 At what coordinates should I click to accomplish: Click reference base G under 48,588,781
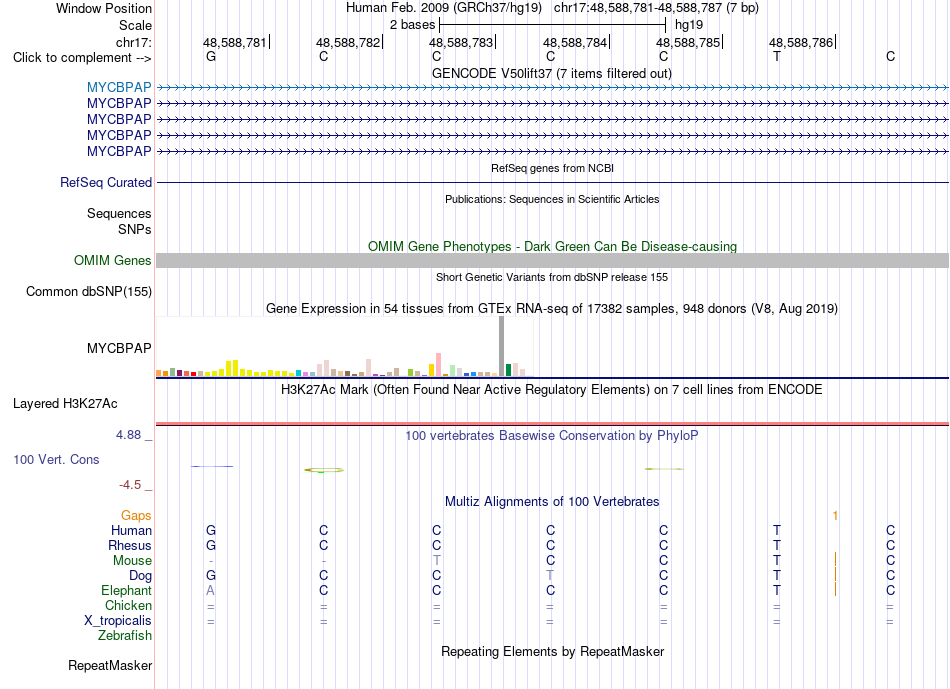coord(211,56)
